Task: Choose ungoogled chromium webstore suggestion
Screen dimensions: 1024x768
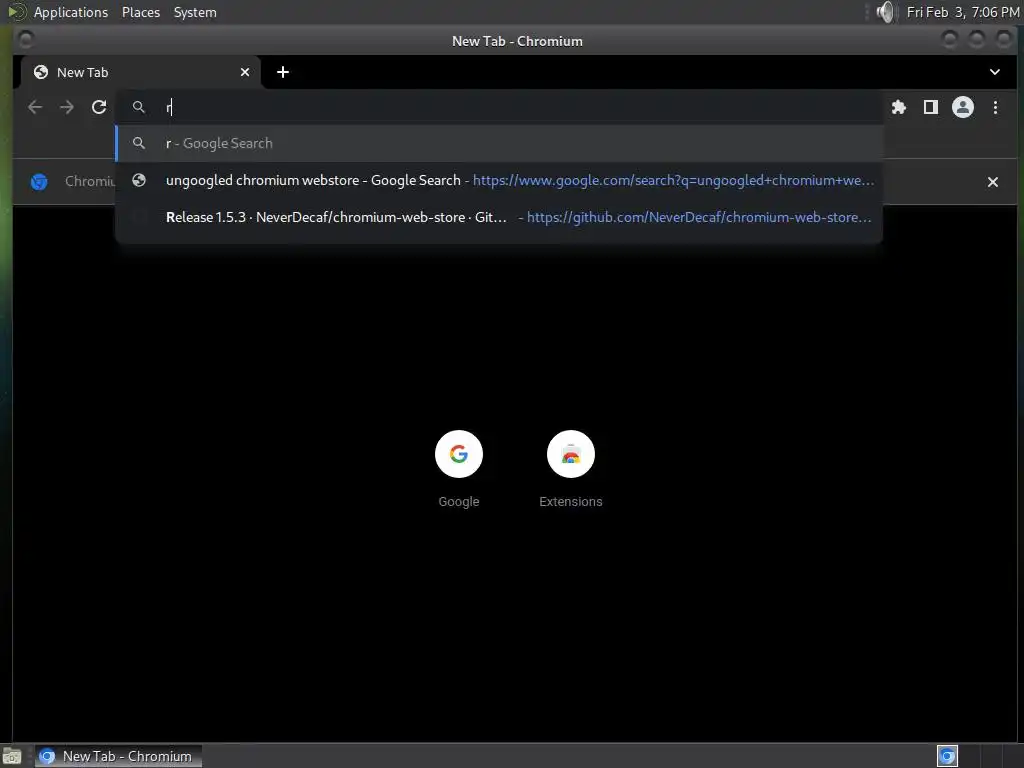Action: click(x=500, y=180)
